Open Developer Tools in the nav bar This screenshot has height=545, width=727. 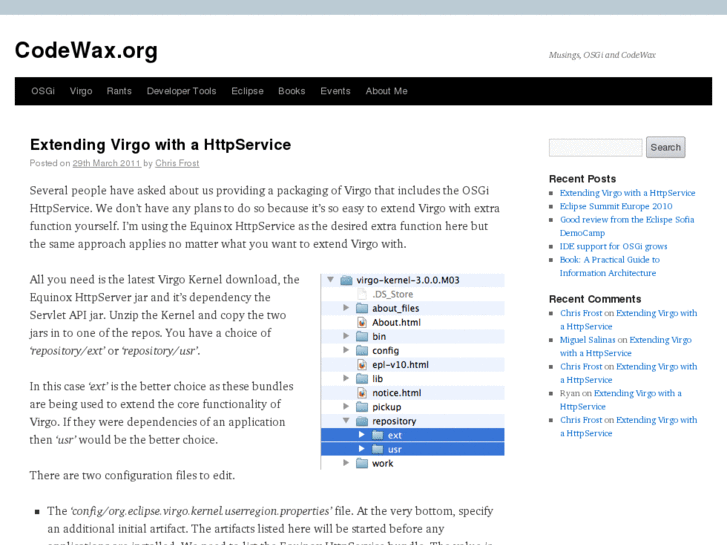coord(181,91)
